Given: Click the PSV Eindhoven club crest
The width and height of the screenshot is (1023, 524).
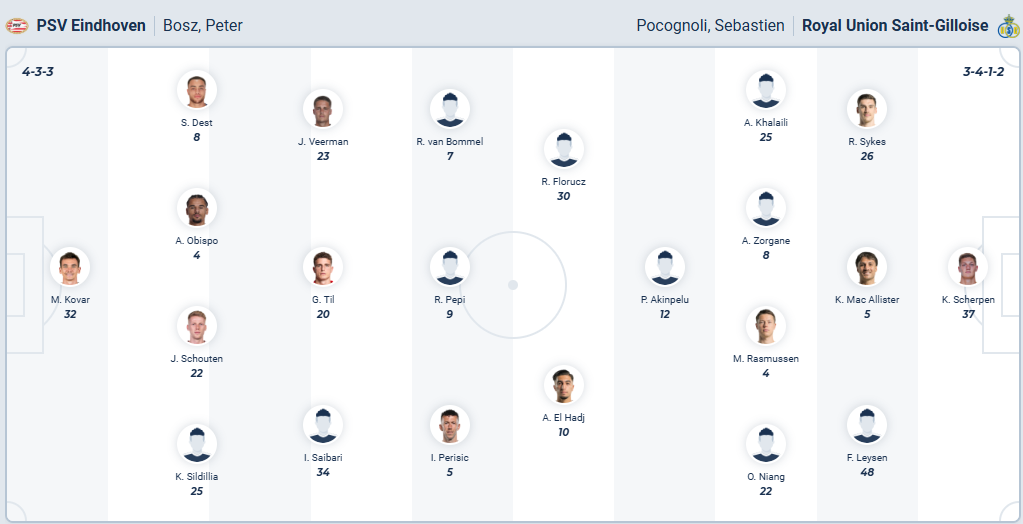Looking at the screenshot, I should [18, 25].
